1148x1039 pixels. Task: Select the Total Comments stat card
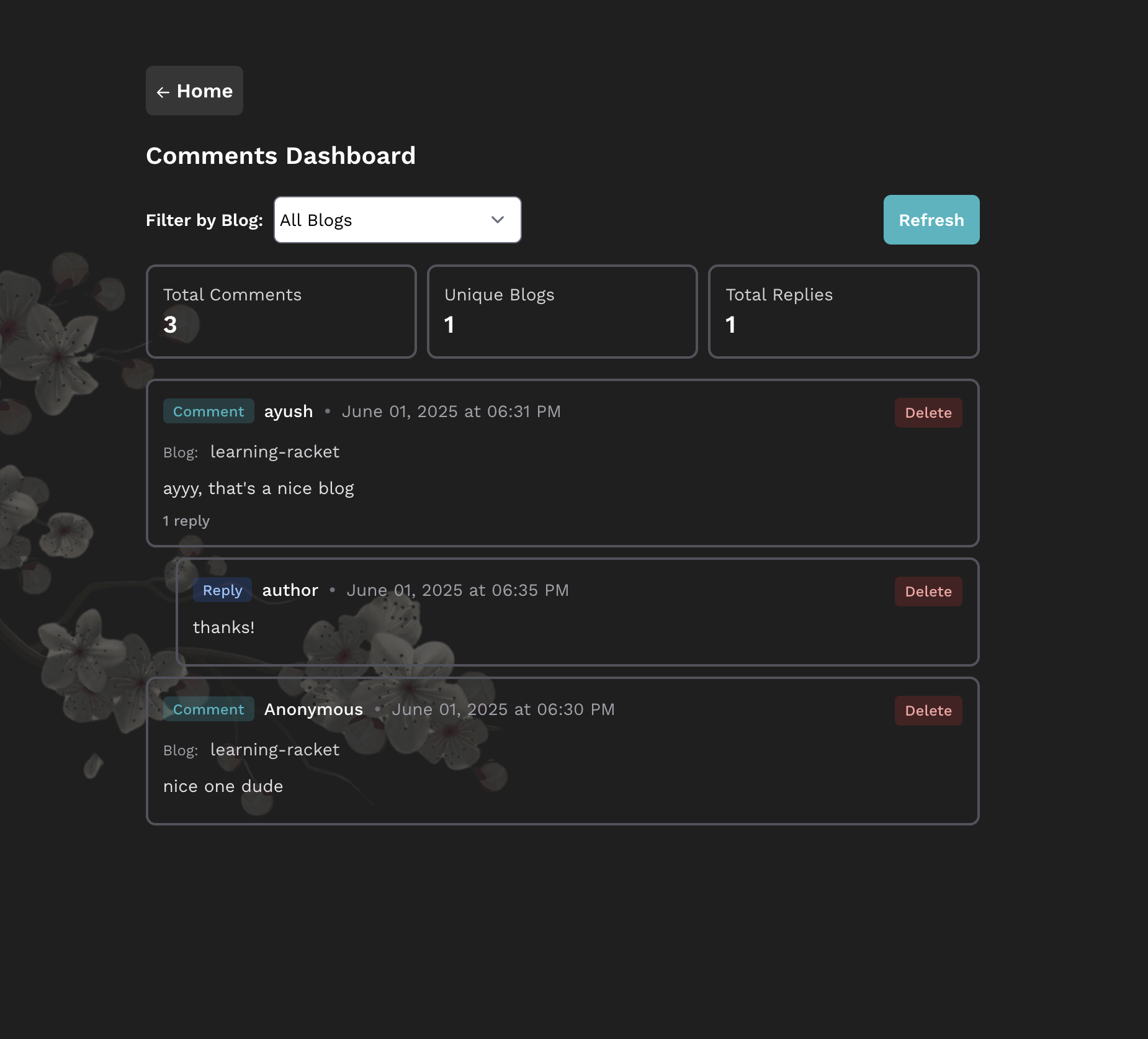tap(281, 312)
